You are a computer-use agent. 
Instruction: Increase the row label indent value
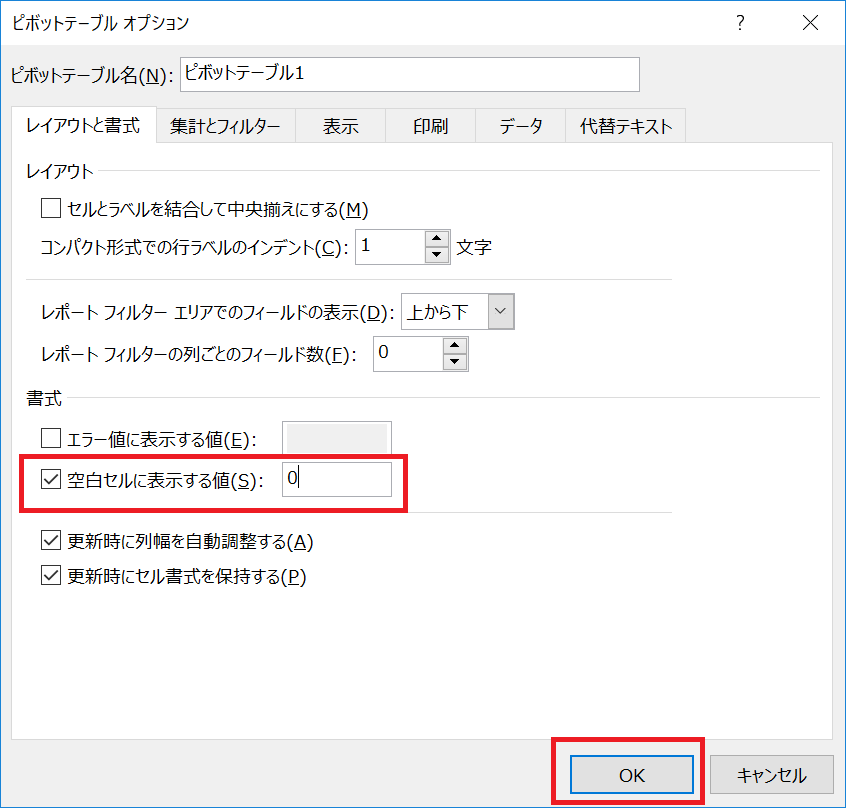(437, 238)
